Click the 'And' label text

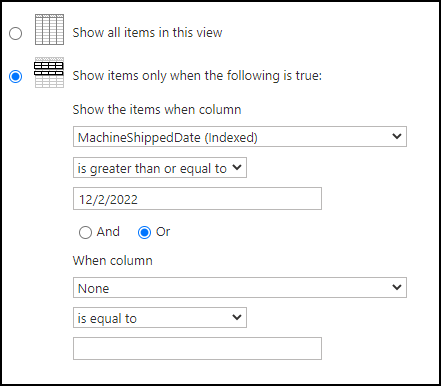pos(108,232)
